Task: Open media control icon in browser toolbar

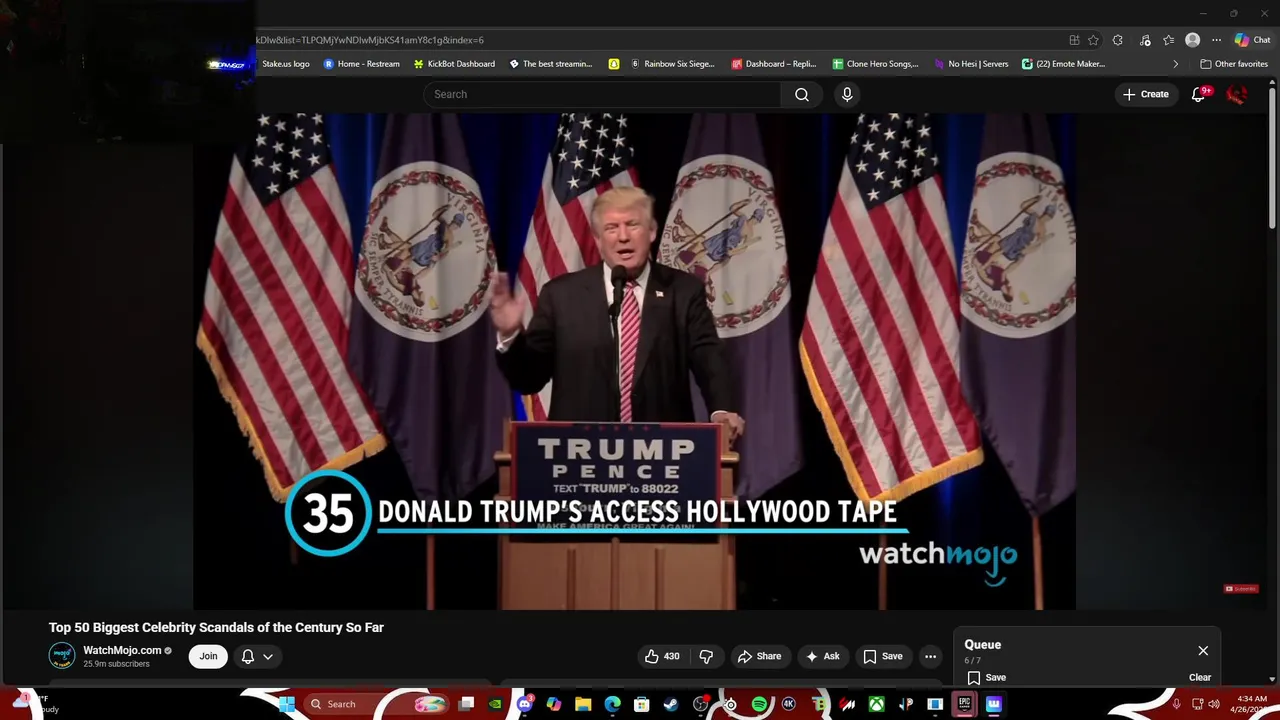Action: pos(1145,40)
